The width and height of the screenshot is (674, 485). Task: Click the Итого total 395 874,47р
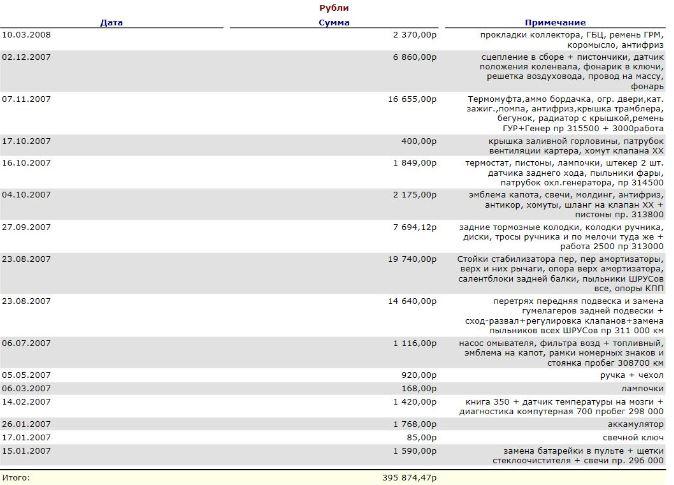pyautogui.click(x=402, y=478)
